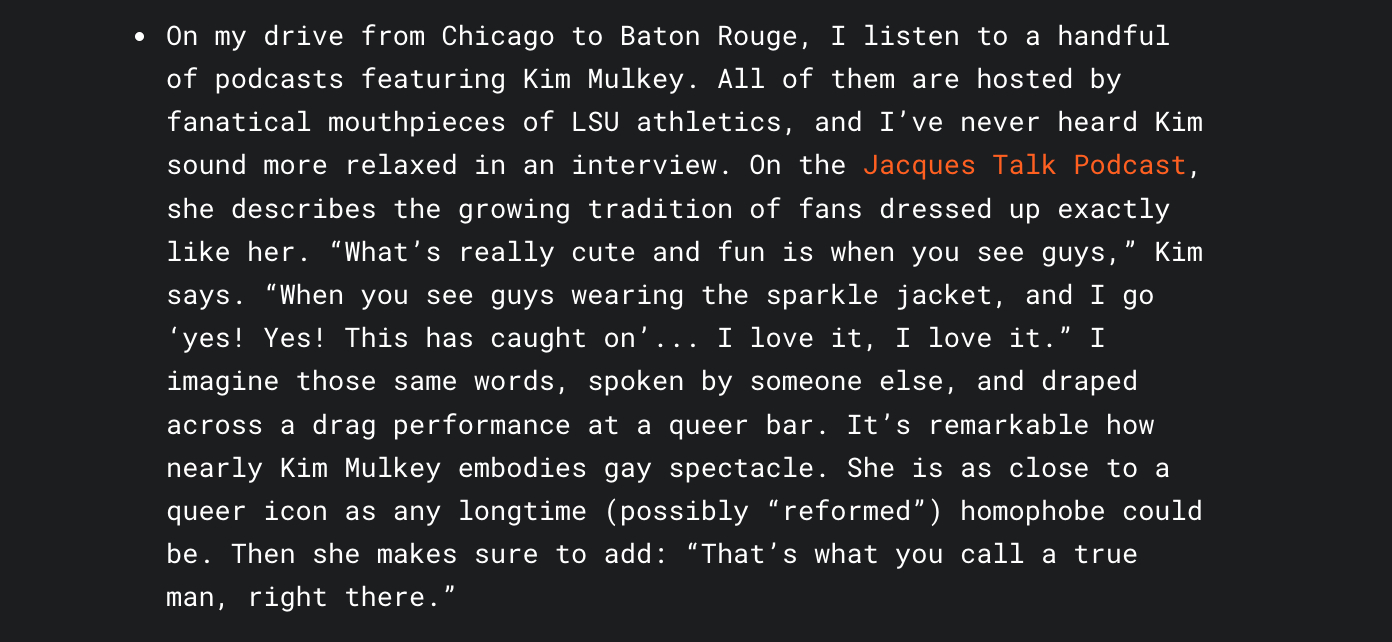
Task: Click the acronym "LSU" in the text
Action: pyautogui.click(x=595, y=122)
